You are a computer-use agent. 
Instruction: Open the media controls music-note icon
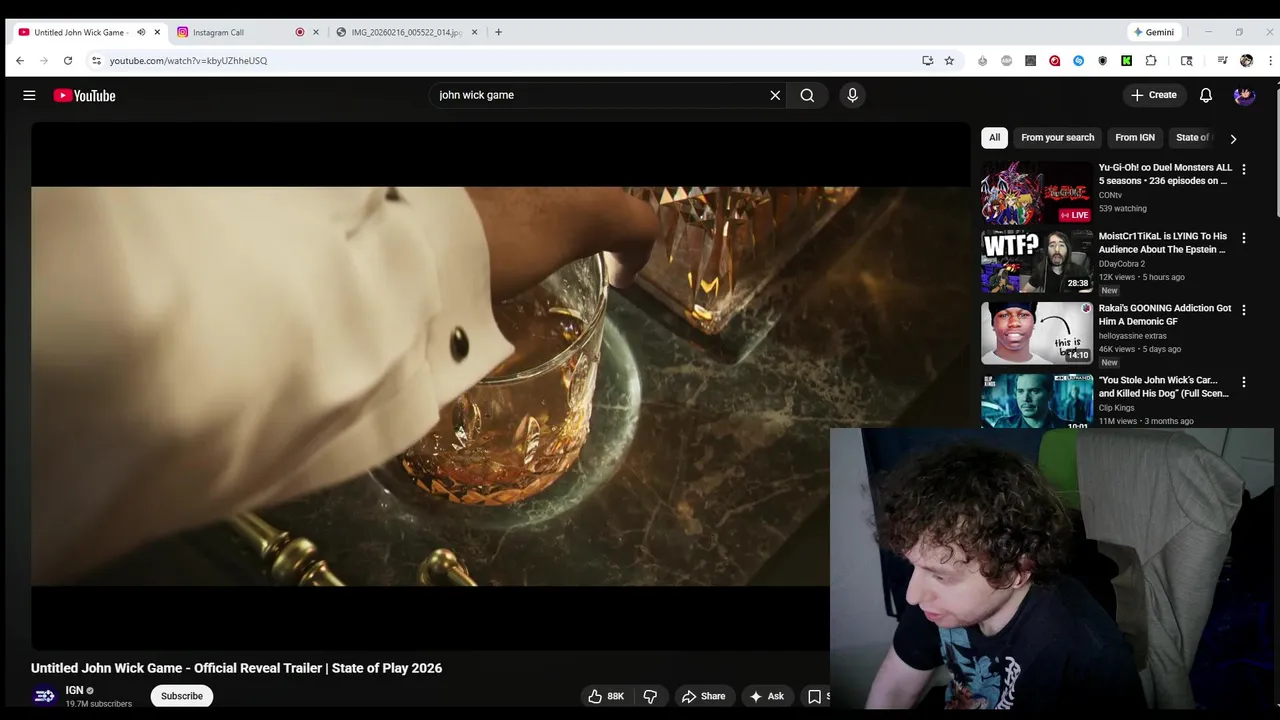1222,60
